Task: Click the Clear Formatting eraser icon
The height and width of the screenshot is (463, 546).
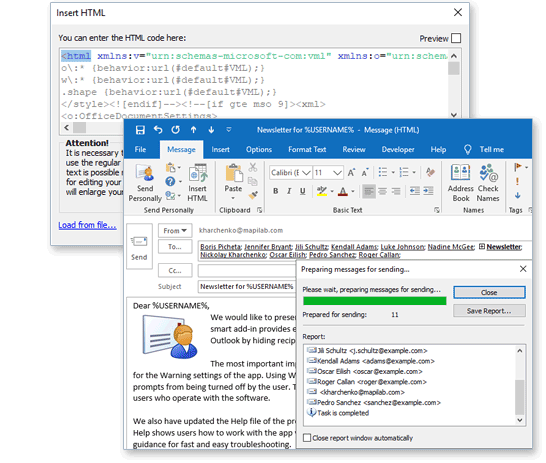Action: (x=430, y=172)
